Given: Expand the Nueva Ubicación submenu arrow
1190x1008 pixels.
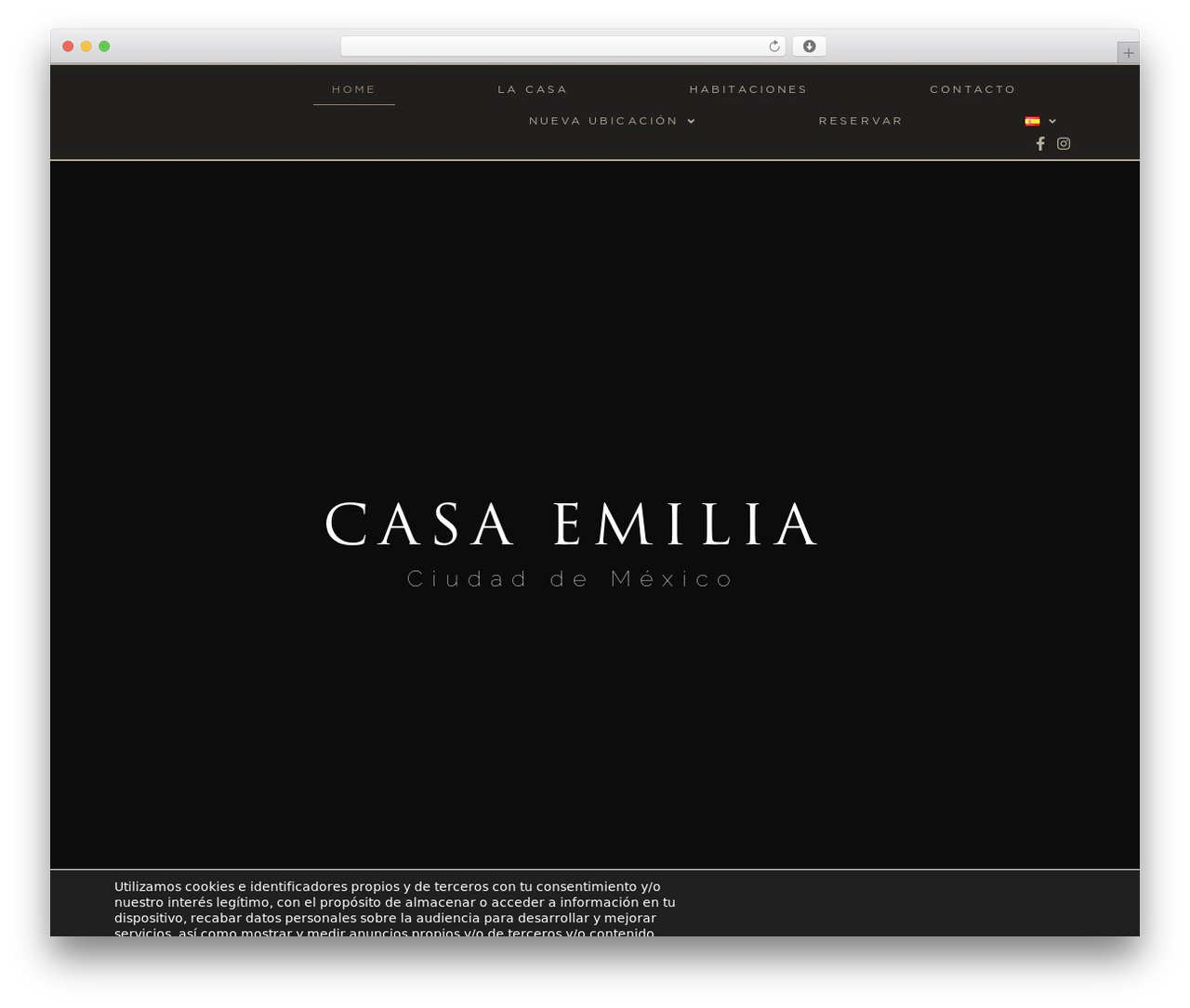Looking at the screenshot, I should pyautogui.click(x=692, y=121).
